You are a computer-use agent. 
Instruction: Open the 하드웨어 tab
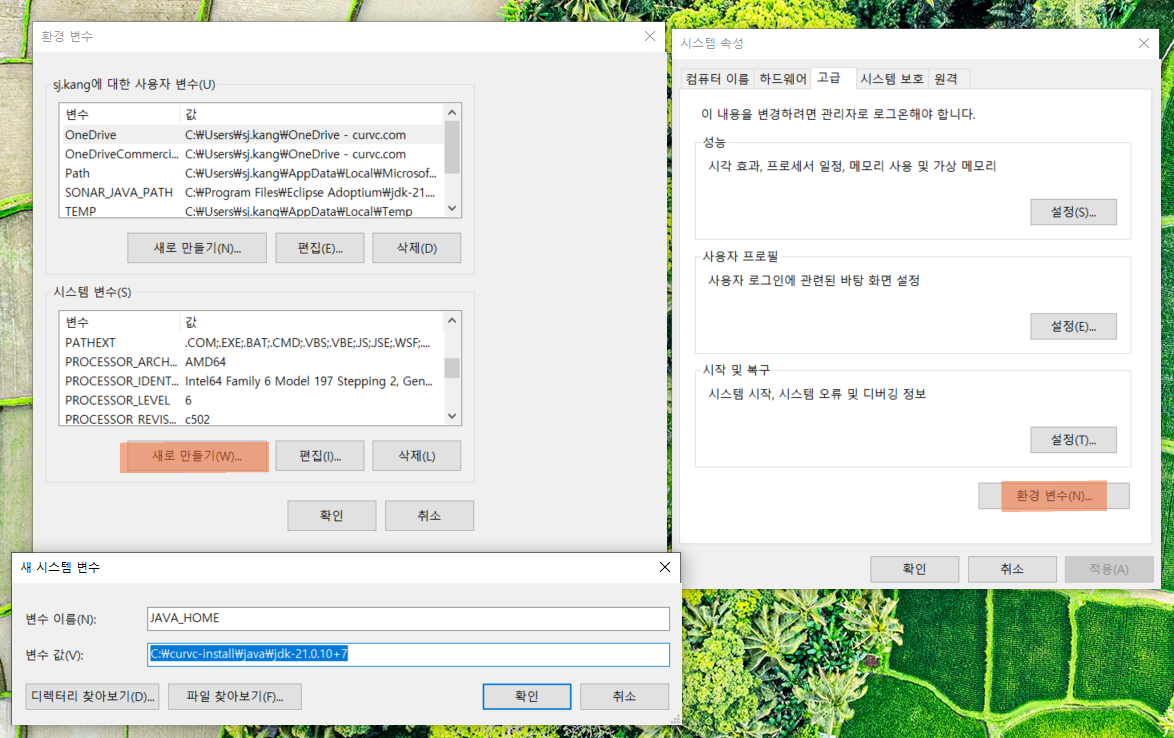click(x=783, y=79)
